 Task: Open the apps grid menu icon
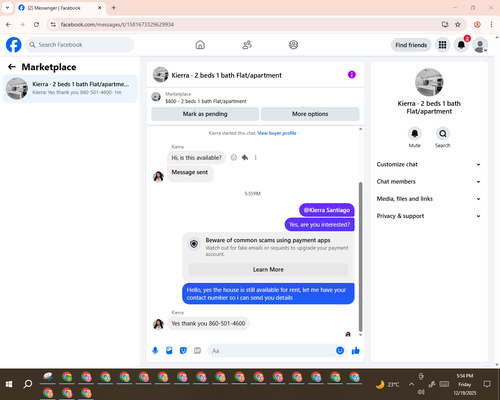click(442, 45)
